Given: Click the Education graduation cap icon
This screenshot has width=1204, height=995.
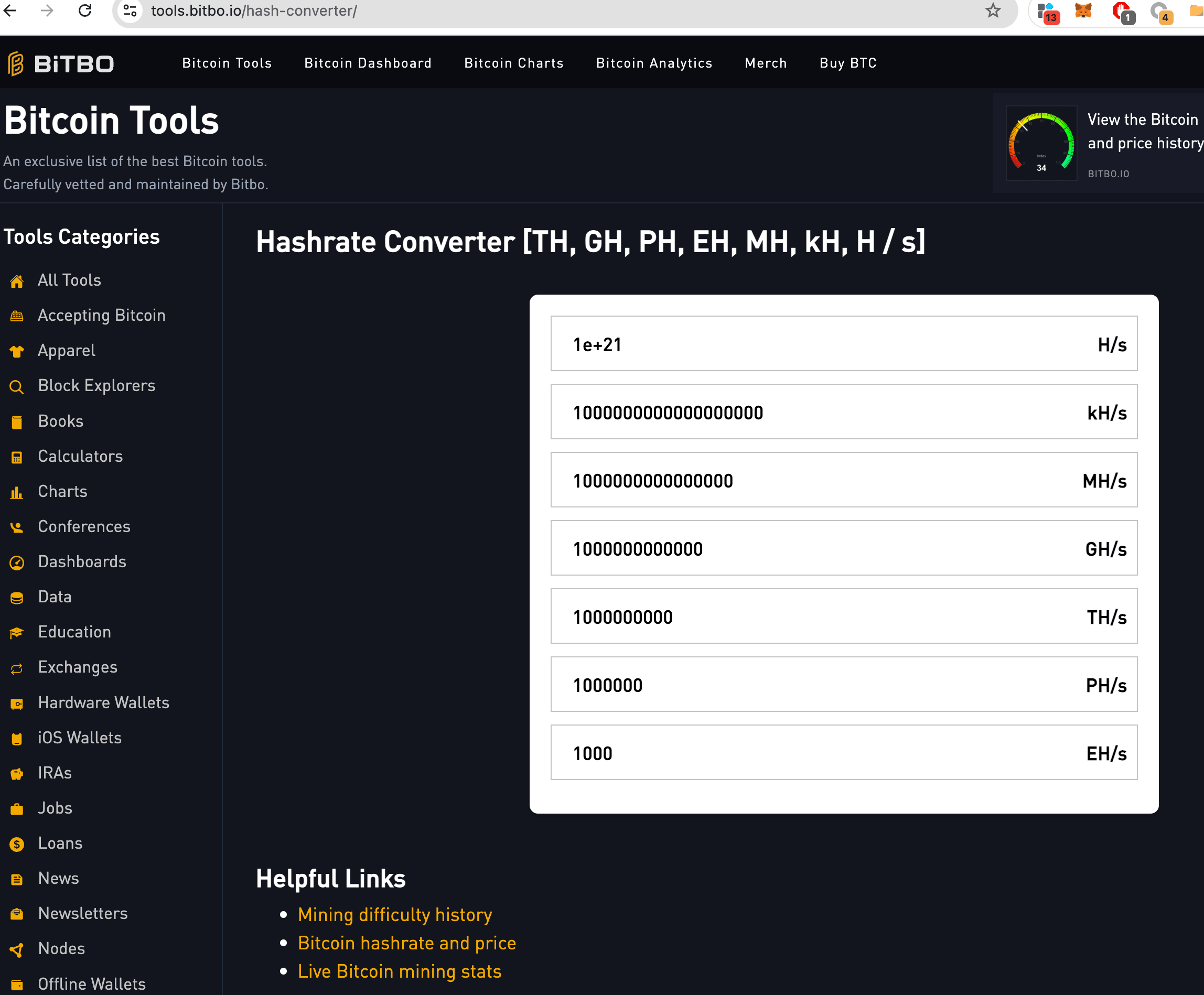Looking at the screenshot, I should (x=17, y=633).
